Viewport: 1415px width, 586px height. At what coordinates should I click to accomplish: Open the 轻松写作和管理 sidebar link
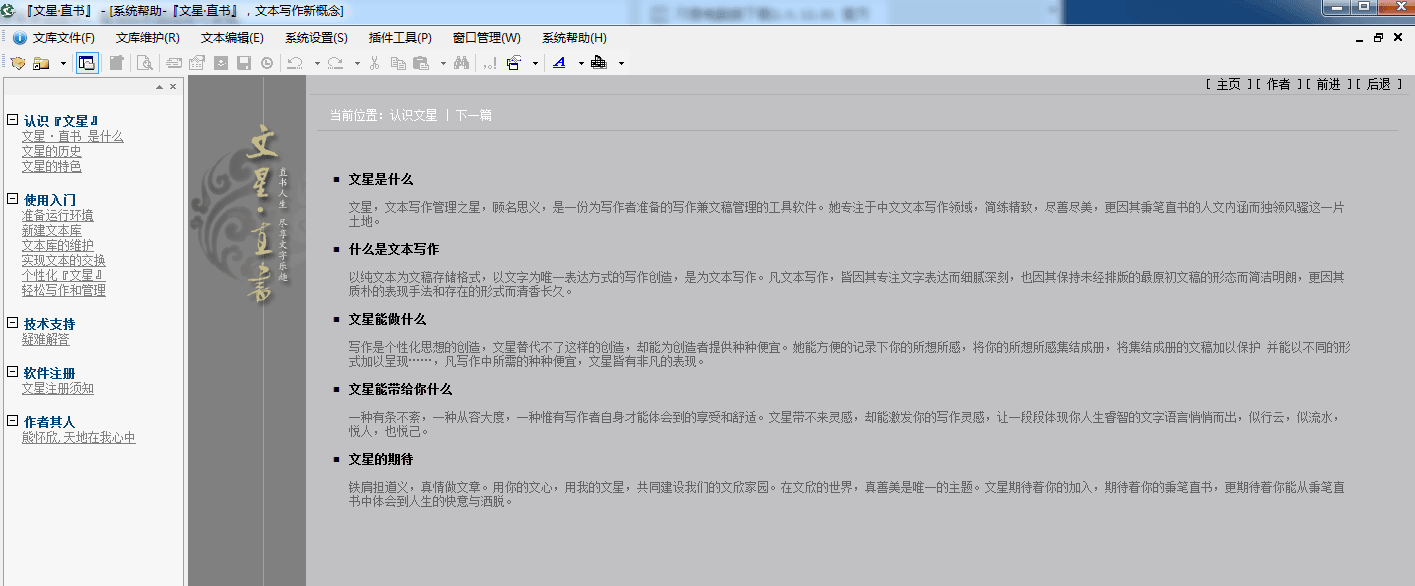click(x=64, y=290)
